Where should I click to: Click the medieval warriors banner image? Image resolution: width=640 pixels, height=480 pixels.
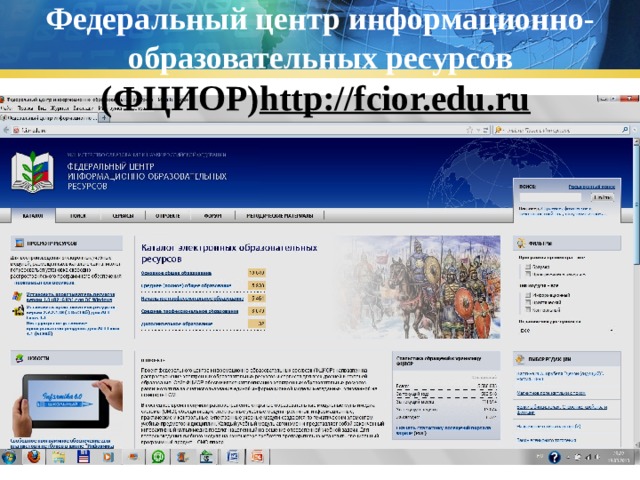tap(420, 287)
